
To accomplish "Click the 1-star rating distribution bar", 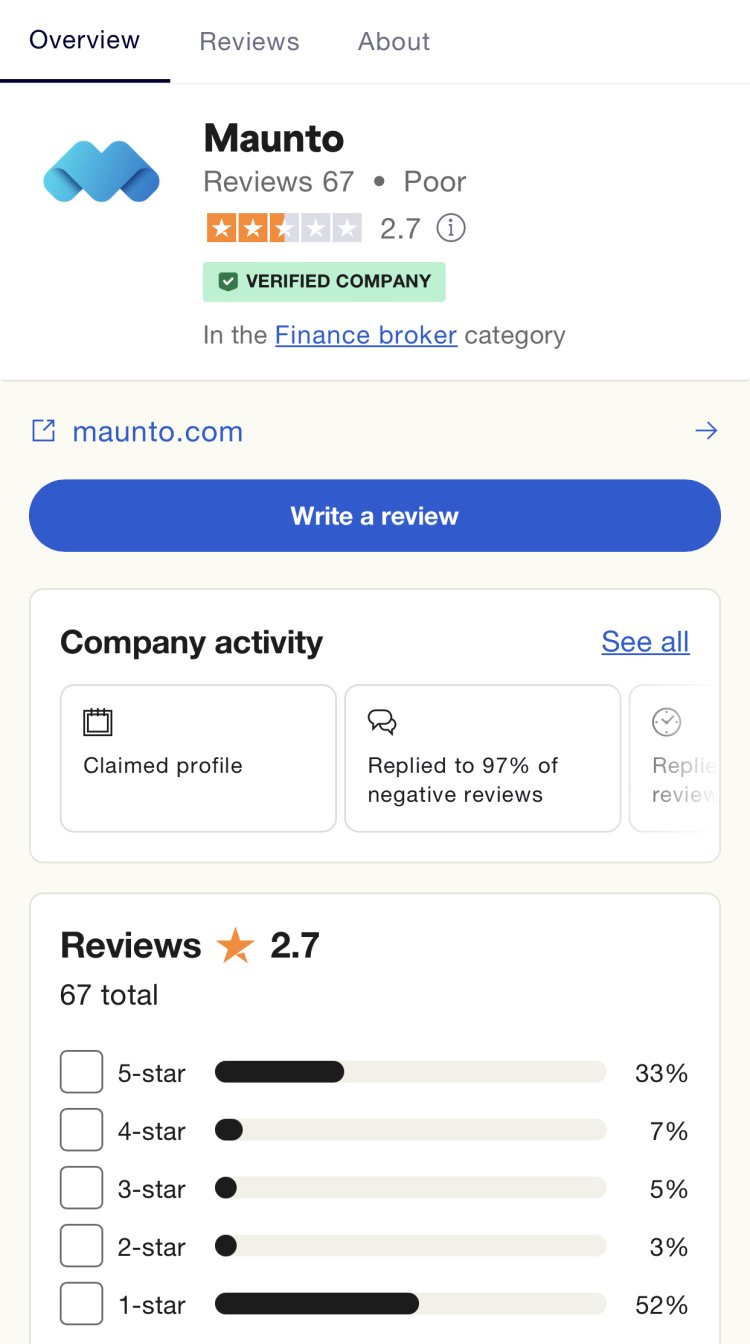I will point(410,1304).
